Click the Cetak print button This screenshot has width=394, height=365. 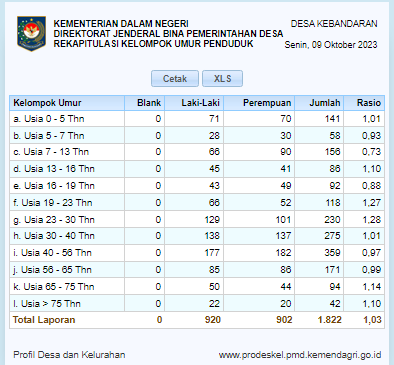(175, 79)
